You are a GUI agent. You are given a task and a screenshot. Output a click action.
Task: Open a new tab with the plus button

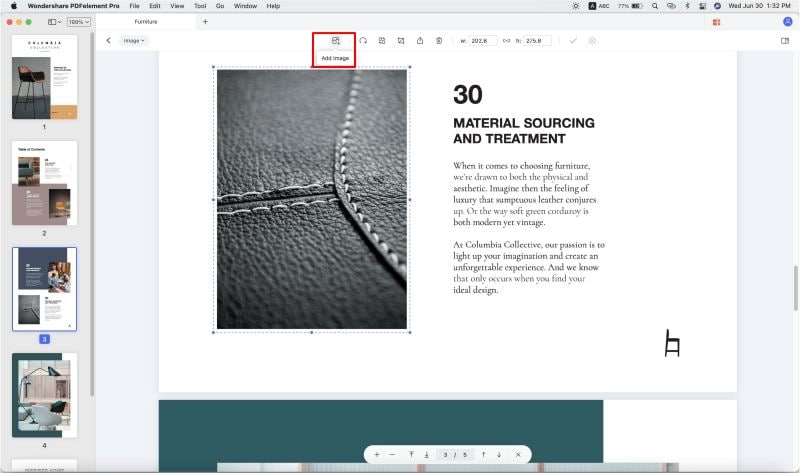pos(205,21)
